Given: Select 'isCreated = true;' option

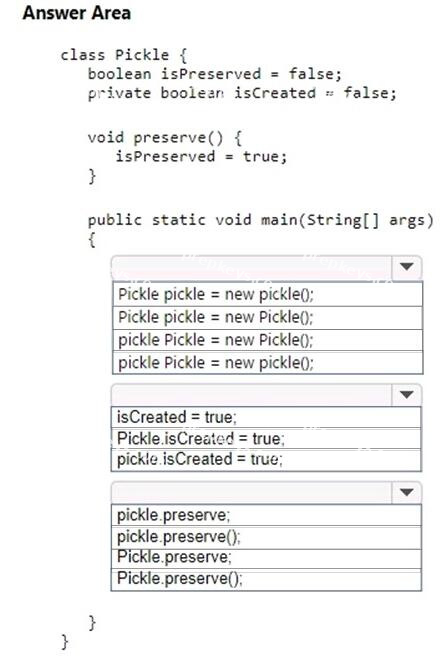Looking at the screenshot, I should click(x=266, y=417).
